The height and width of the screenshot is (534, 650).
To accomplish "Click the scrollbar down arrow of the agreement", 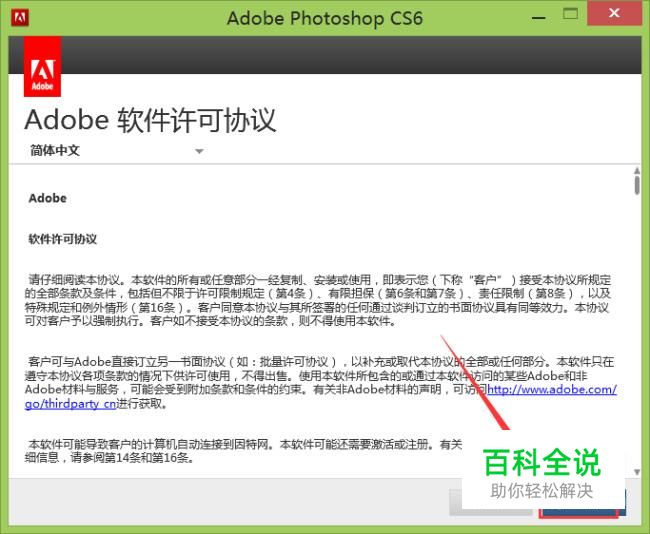I will (x=637, y=472).
